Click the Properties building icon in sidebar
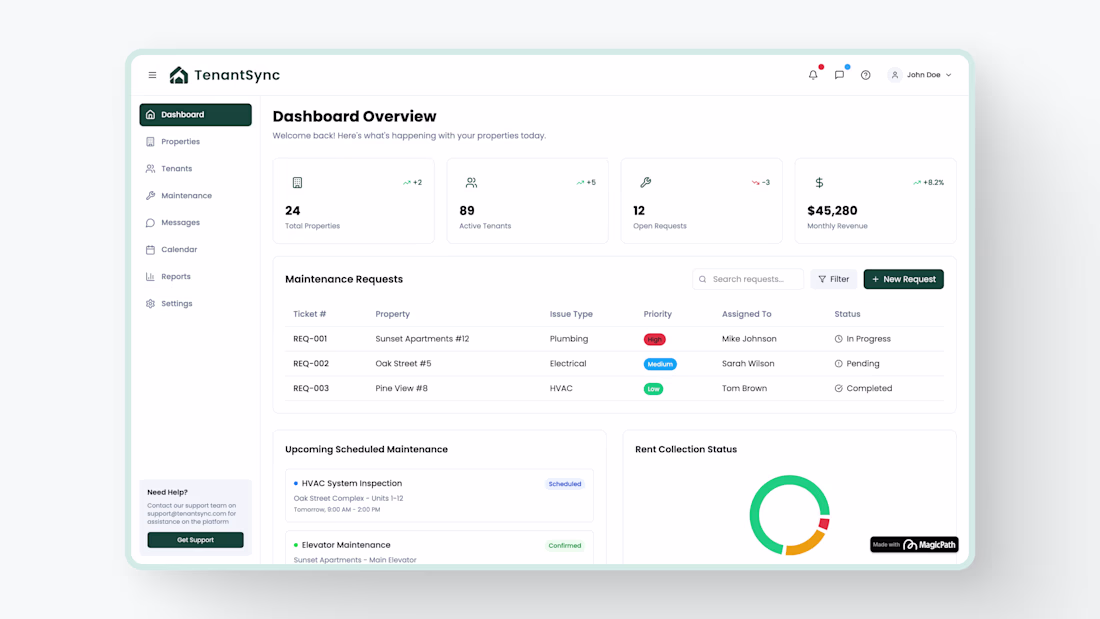1100x619 pixels. pyautogui.click(x=150, y=142)
